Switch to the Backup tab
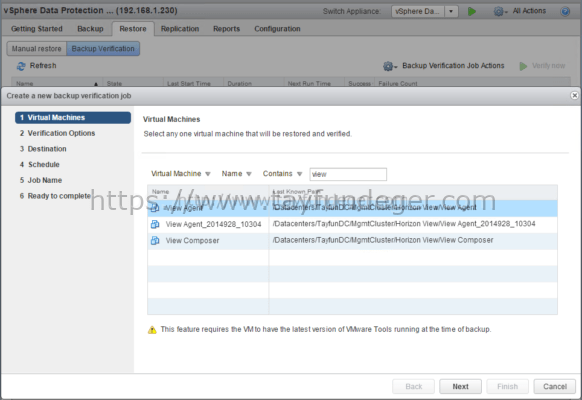 point(90,29)
